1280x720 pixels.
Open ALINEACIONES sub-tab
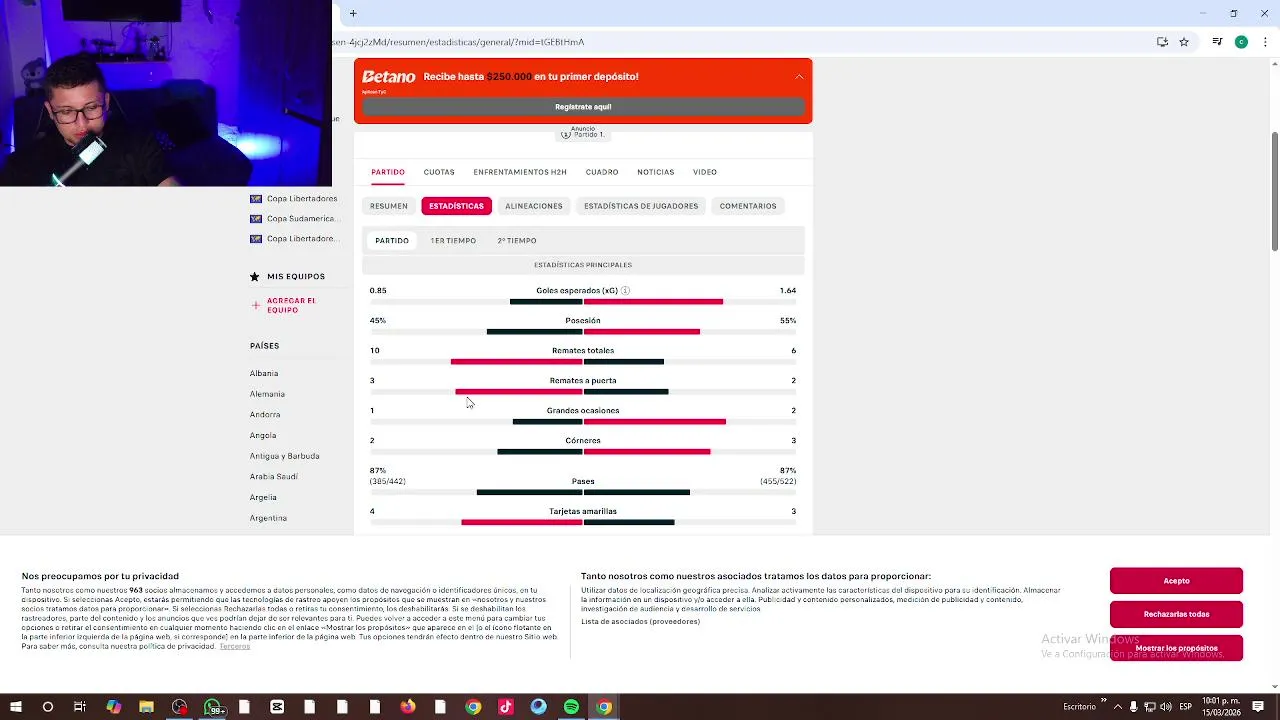coord(534,206)
